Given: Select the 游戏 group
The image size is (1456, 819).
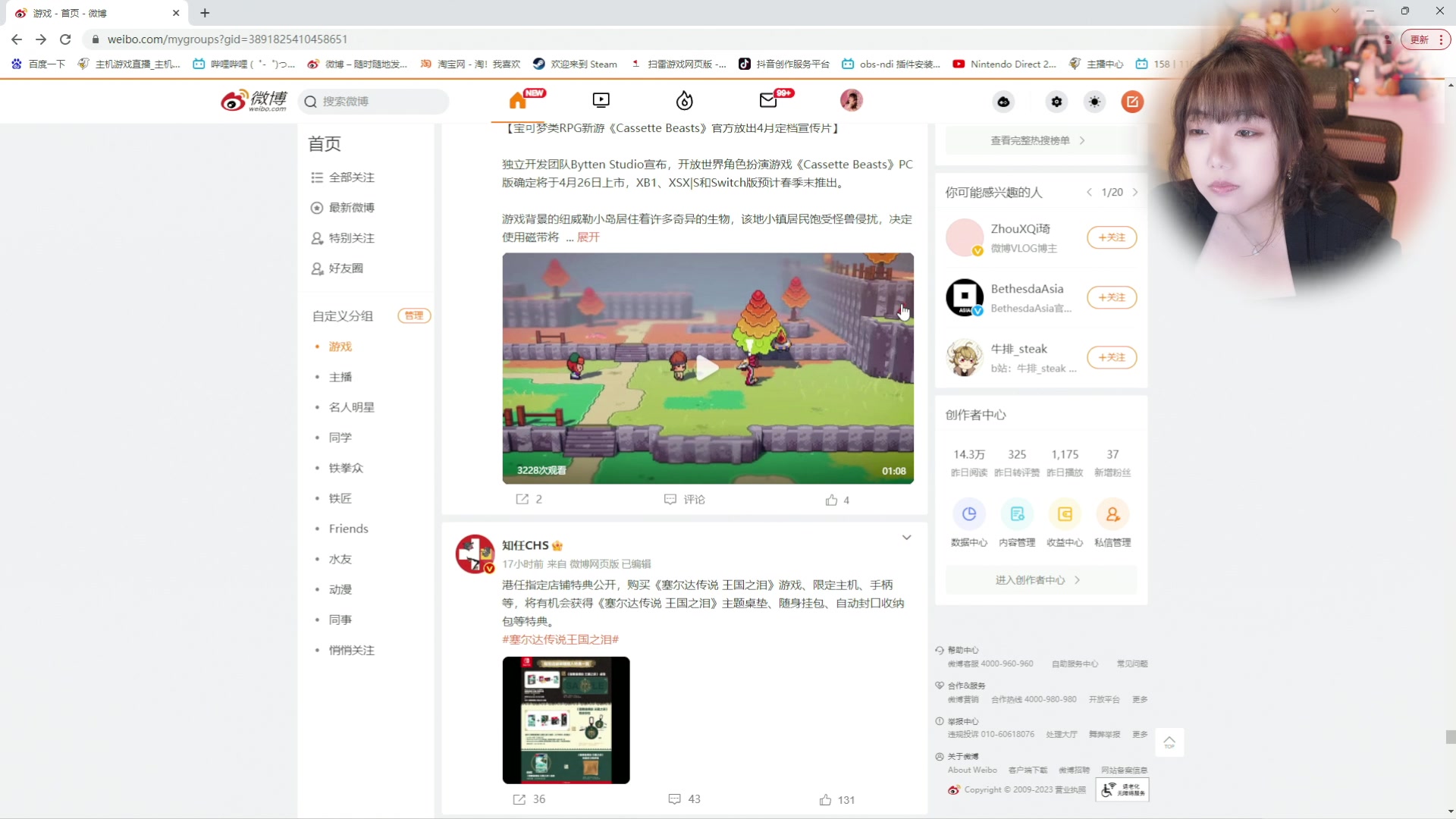Looking at the screenshot, I should 340,347.
